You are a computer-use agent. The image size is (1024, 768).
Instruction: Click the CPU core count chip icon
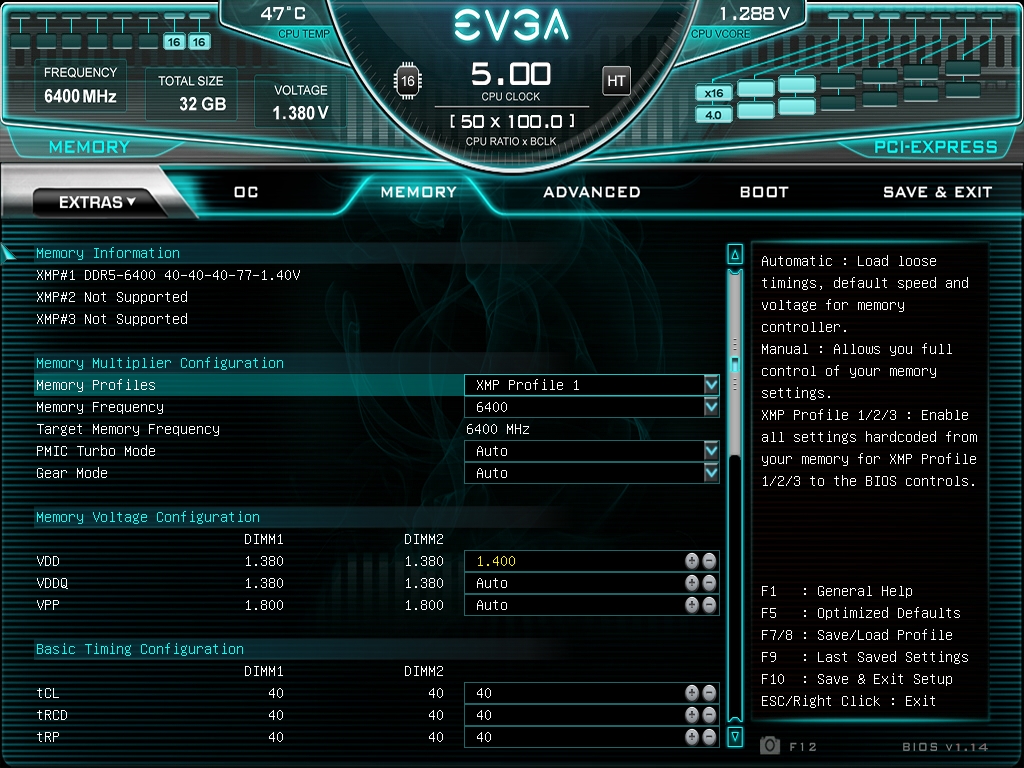click(x=408, y=81)
